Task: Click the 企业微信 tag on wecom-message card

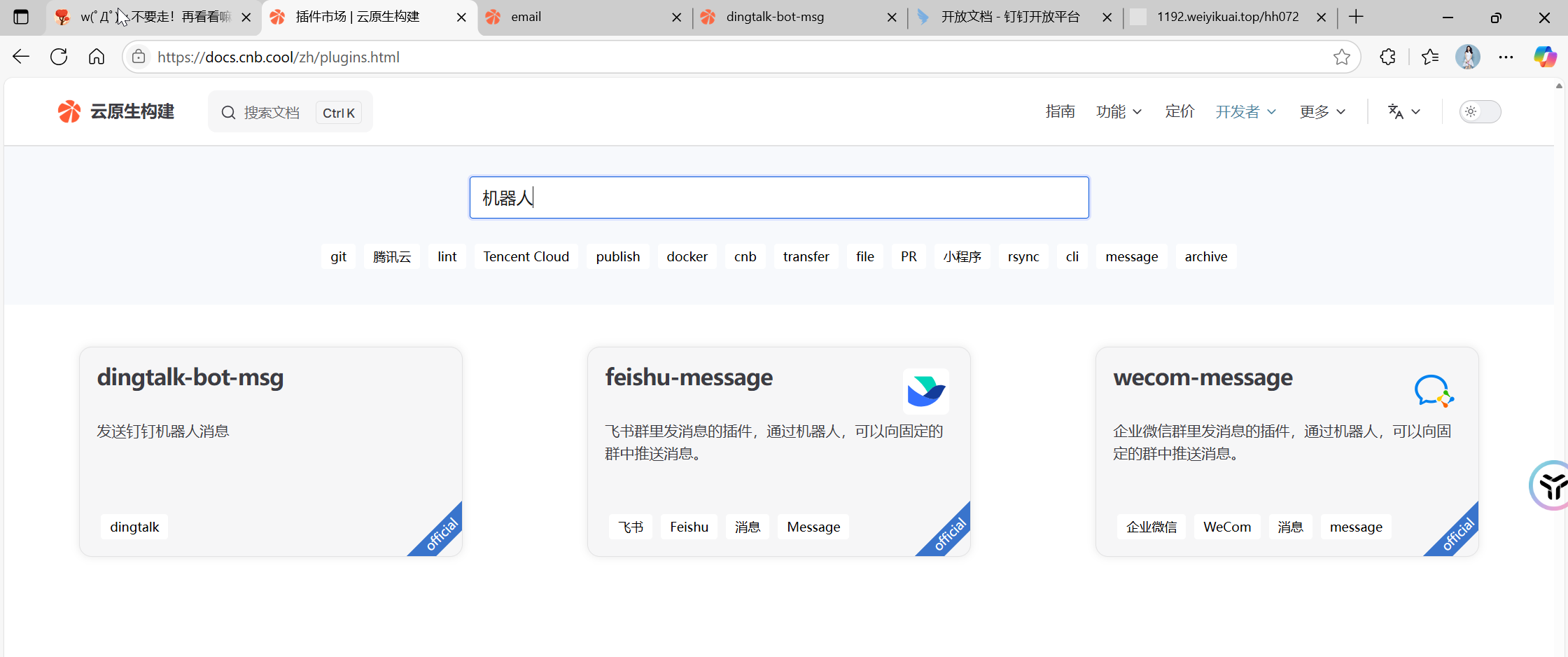Action: click(1151, 527)
